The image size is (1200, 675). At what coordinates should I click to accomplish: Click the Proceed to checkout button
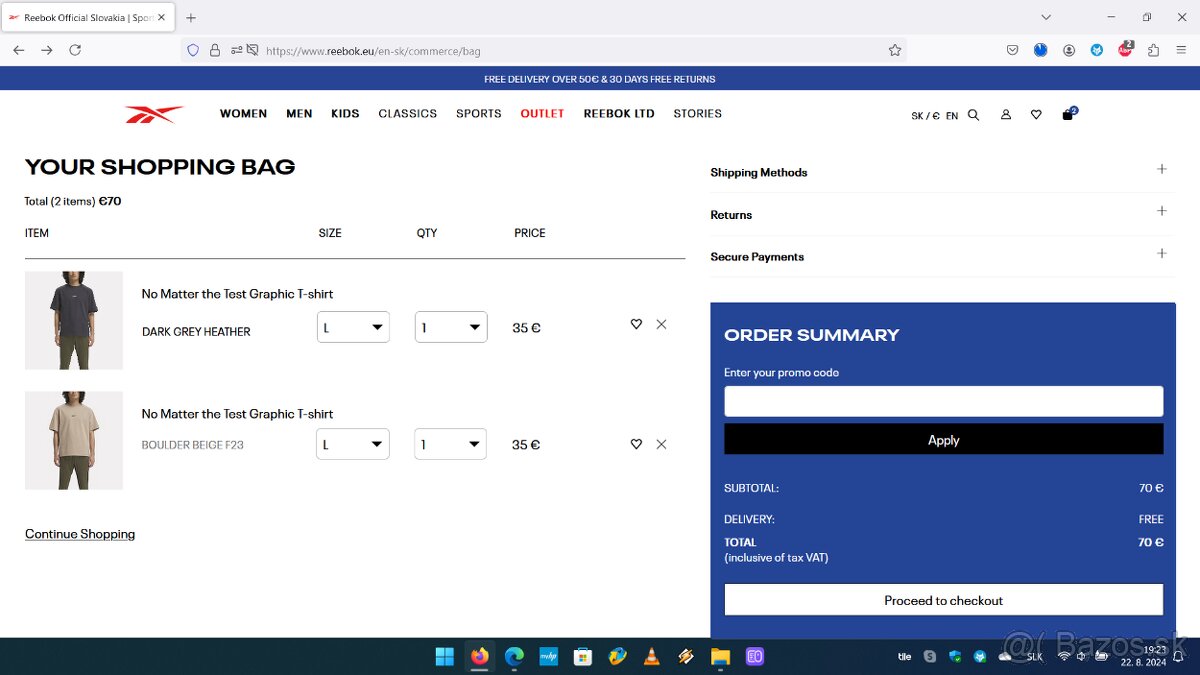(x=943, y=600)
